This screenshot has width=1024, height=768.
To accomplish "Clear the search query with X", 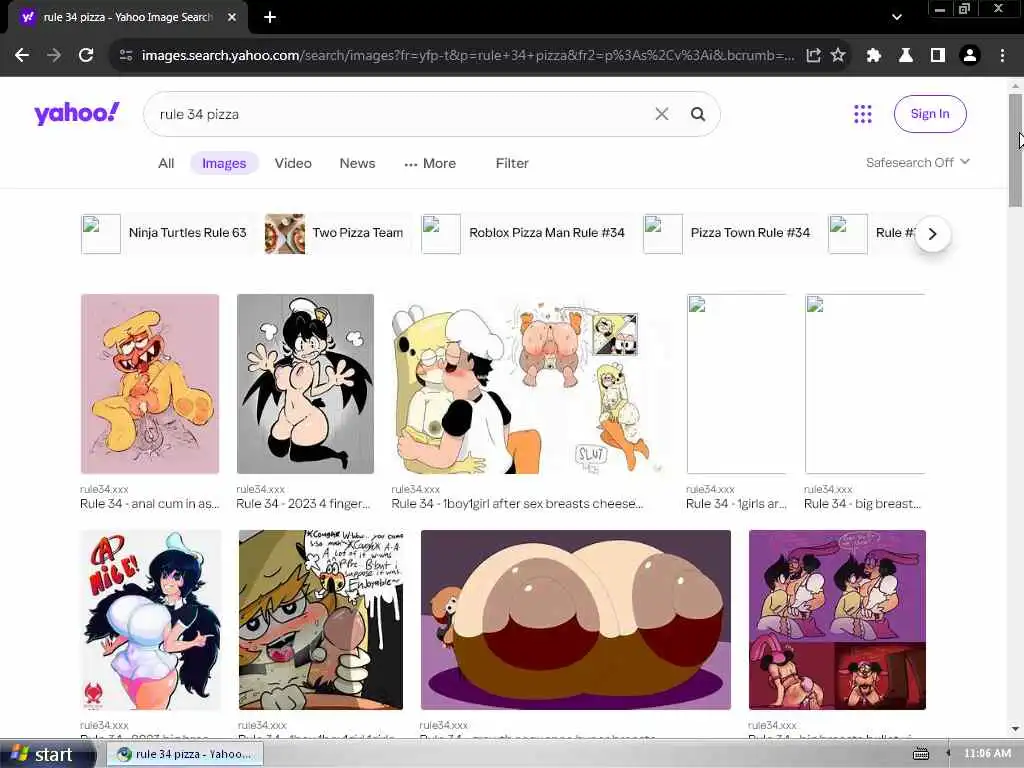I will pos(662,114).
